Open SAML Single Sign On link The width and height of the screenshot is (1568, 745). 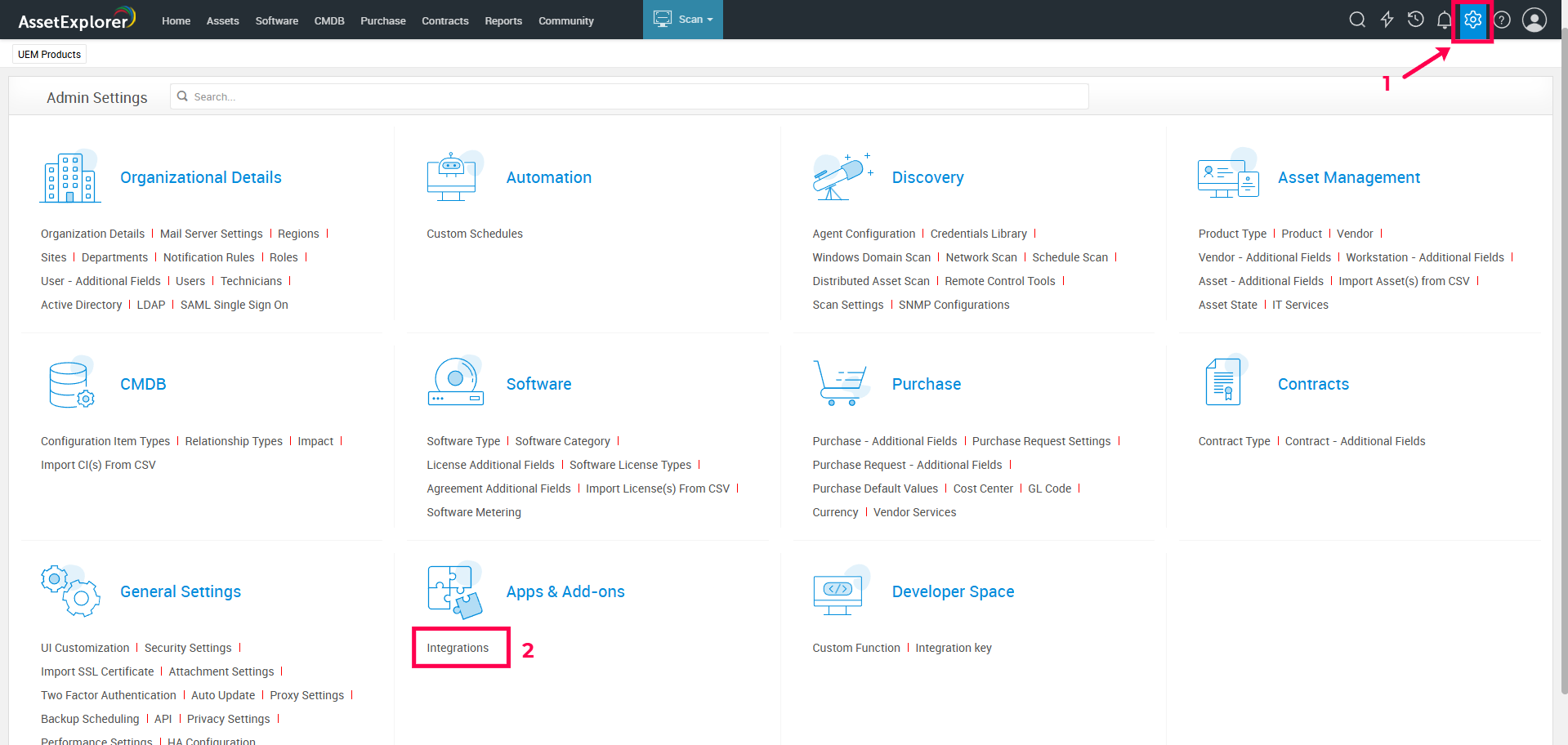[x=235, y=305]
